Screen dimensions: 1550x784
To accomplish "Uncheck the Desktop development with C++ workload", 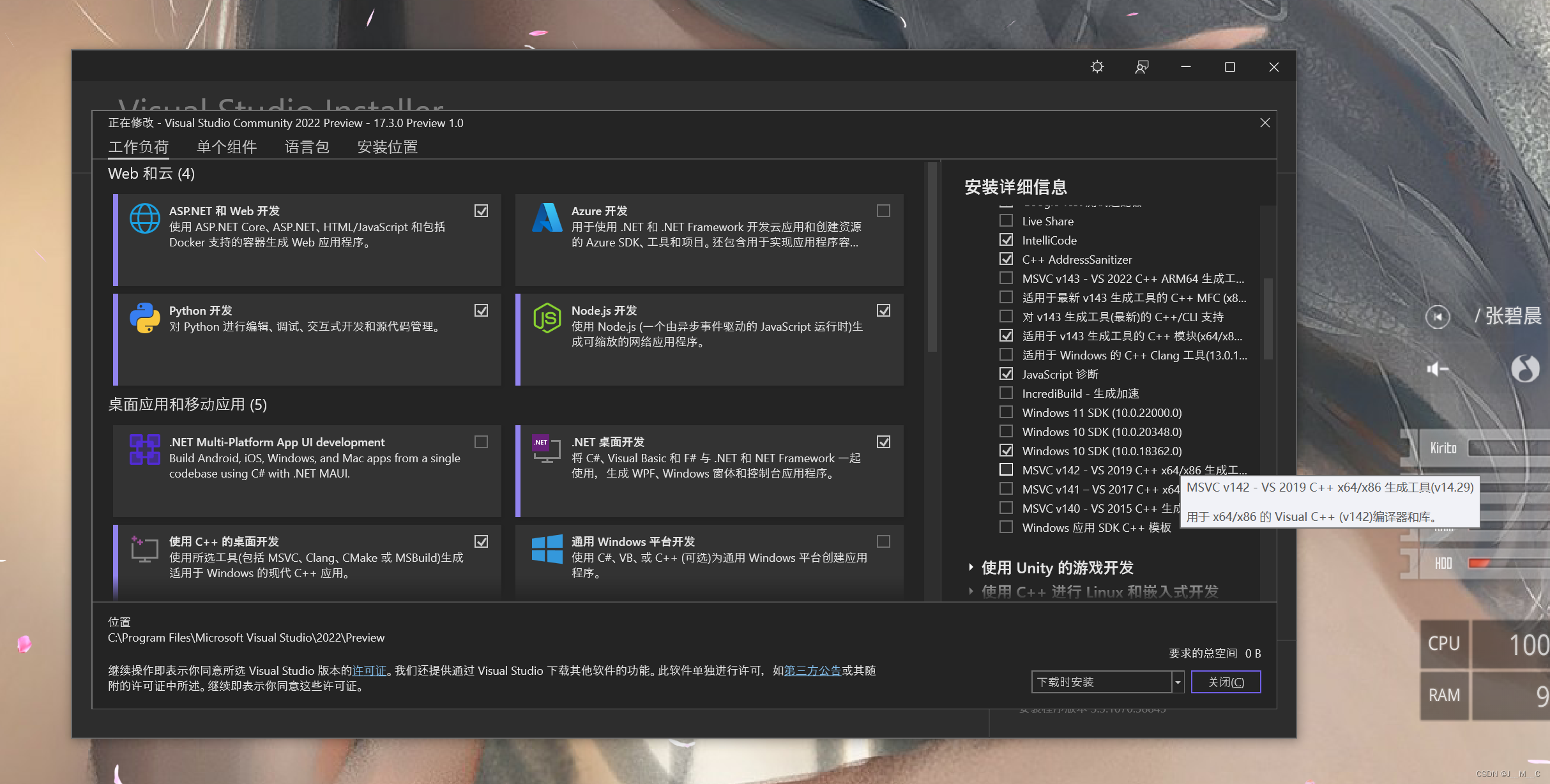I will (482, 541).
